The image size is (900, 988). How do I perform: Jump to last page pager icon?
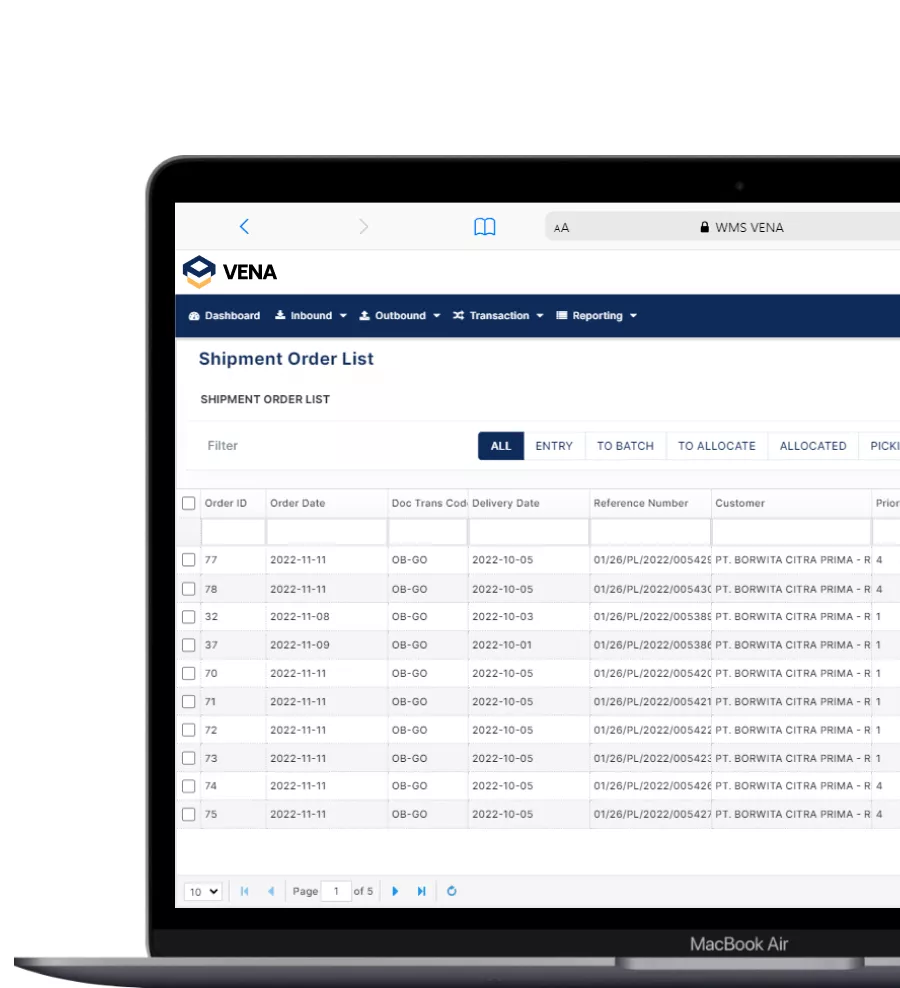(422, 891)
